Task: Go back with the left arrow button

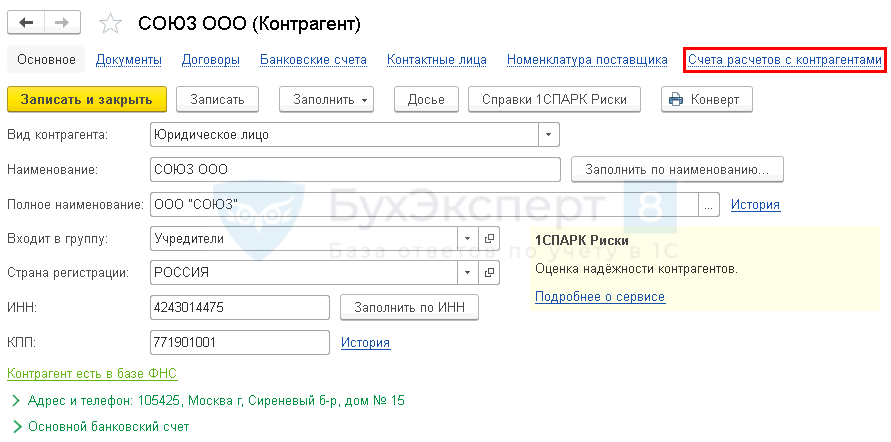Action: pos(26,23)
